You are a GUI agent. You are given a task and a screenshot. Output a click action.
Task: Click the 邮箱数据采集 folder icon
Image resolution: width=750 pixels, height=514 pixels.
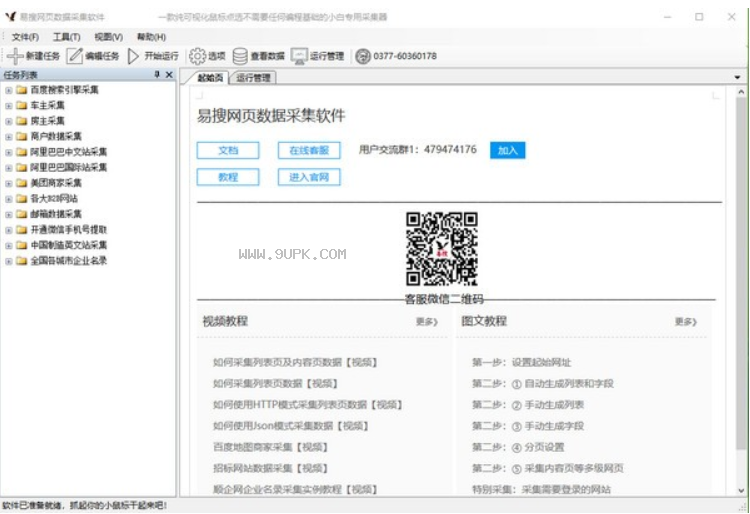pos(22,214)
